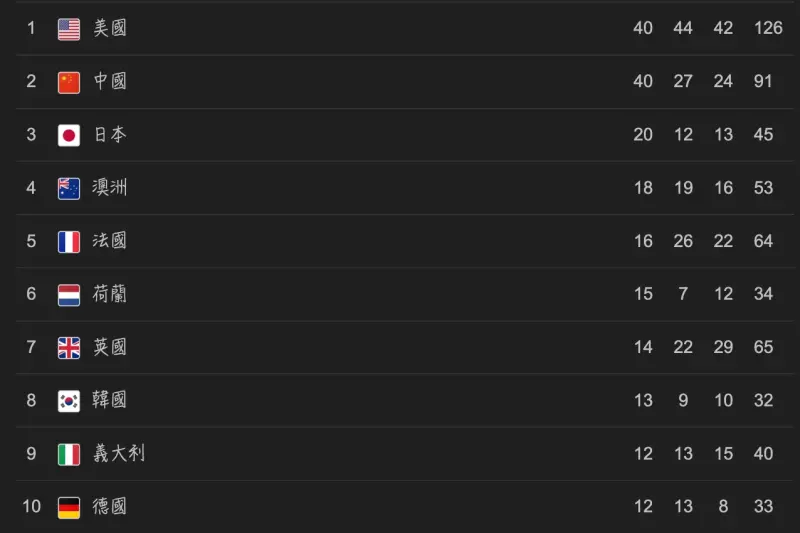Click the Japan flag icon

click(69, 136)
